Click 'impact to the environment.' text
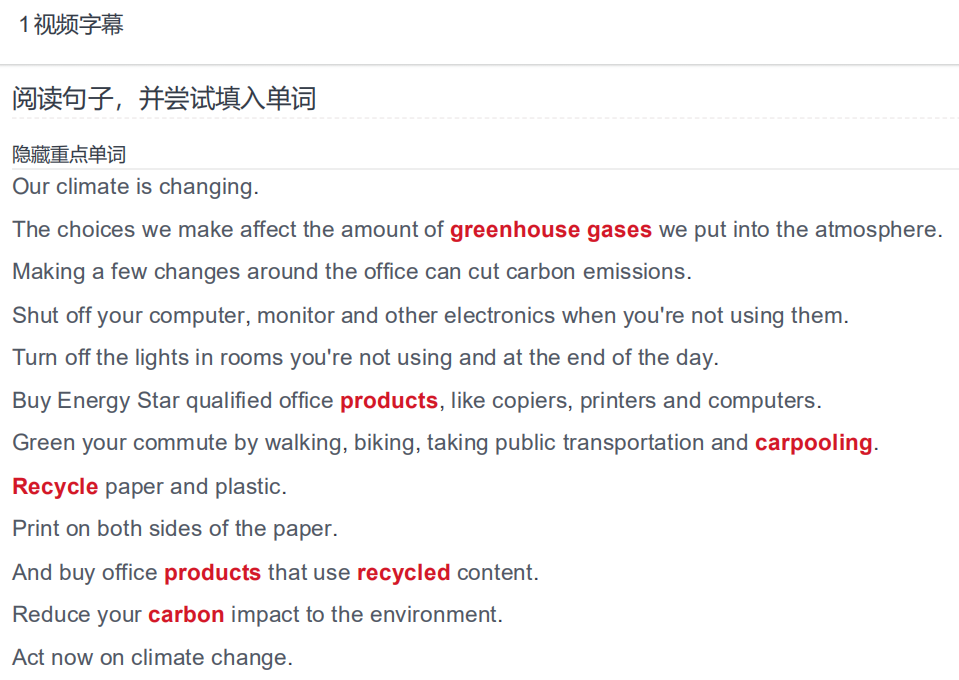 (367, 615)
